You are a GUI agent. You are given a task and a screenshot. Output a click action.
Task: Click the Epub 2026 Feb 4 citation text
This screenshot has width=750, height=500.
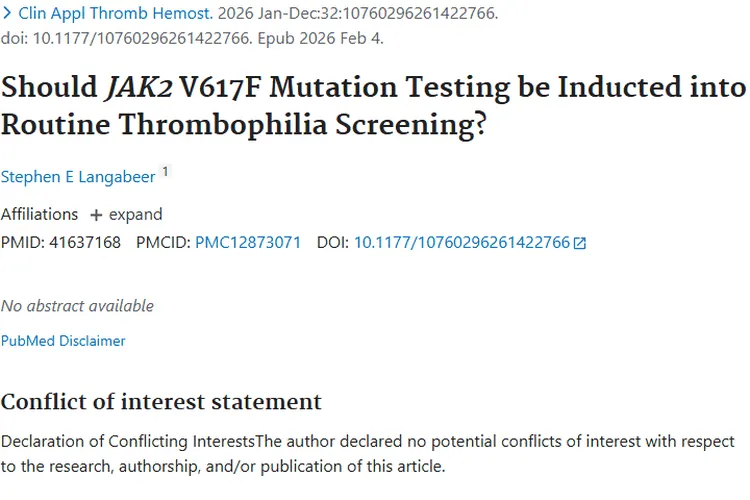point(327,38)
